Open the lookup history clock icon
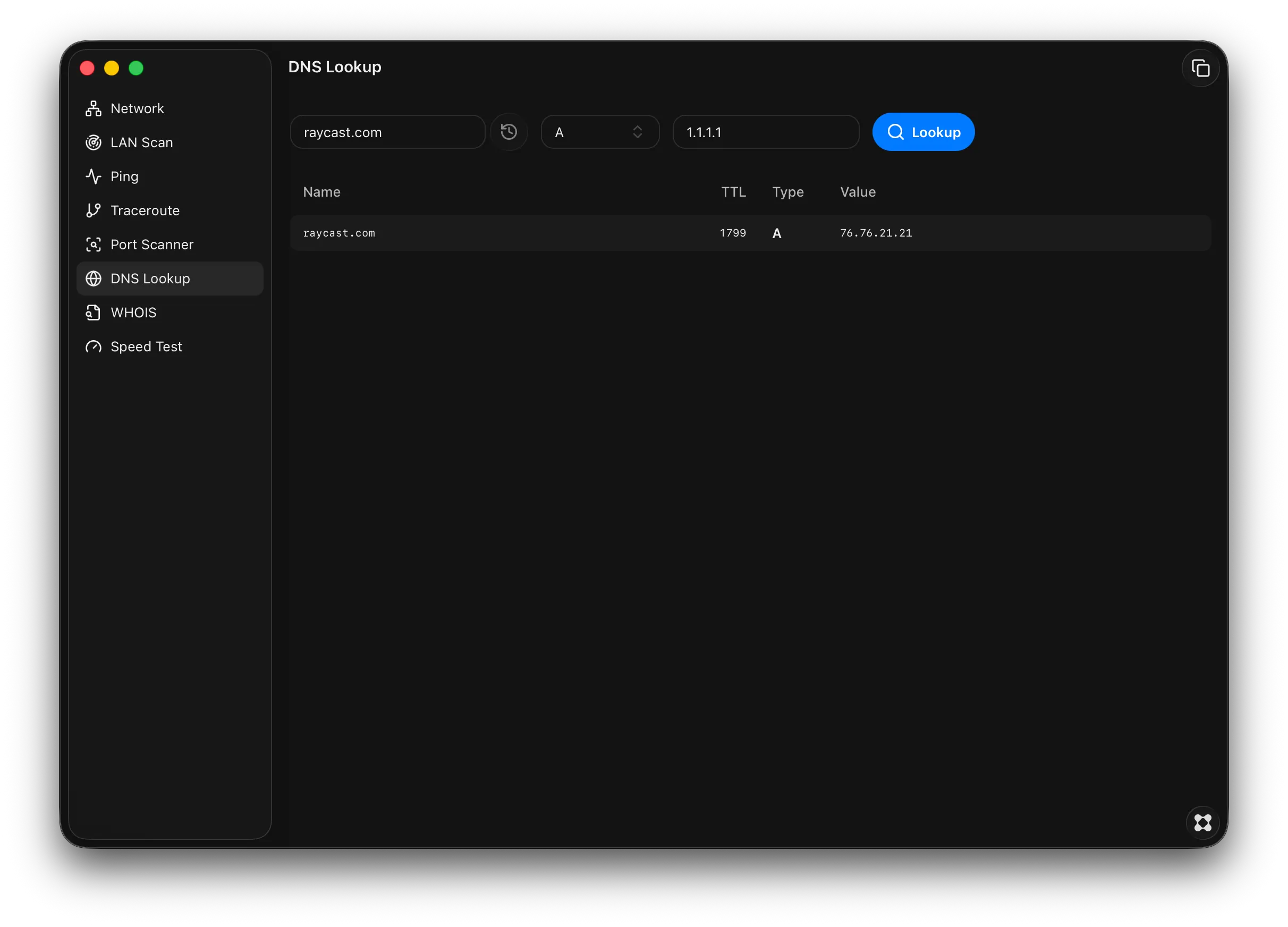 click(x=509, y=132)
